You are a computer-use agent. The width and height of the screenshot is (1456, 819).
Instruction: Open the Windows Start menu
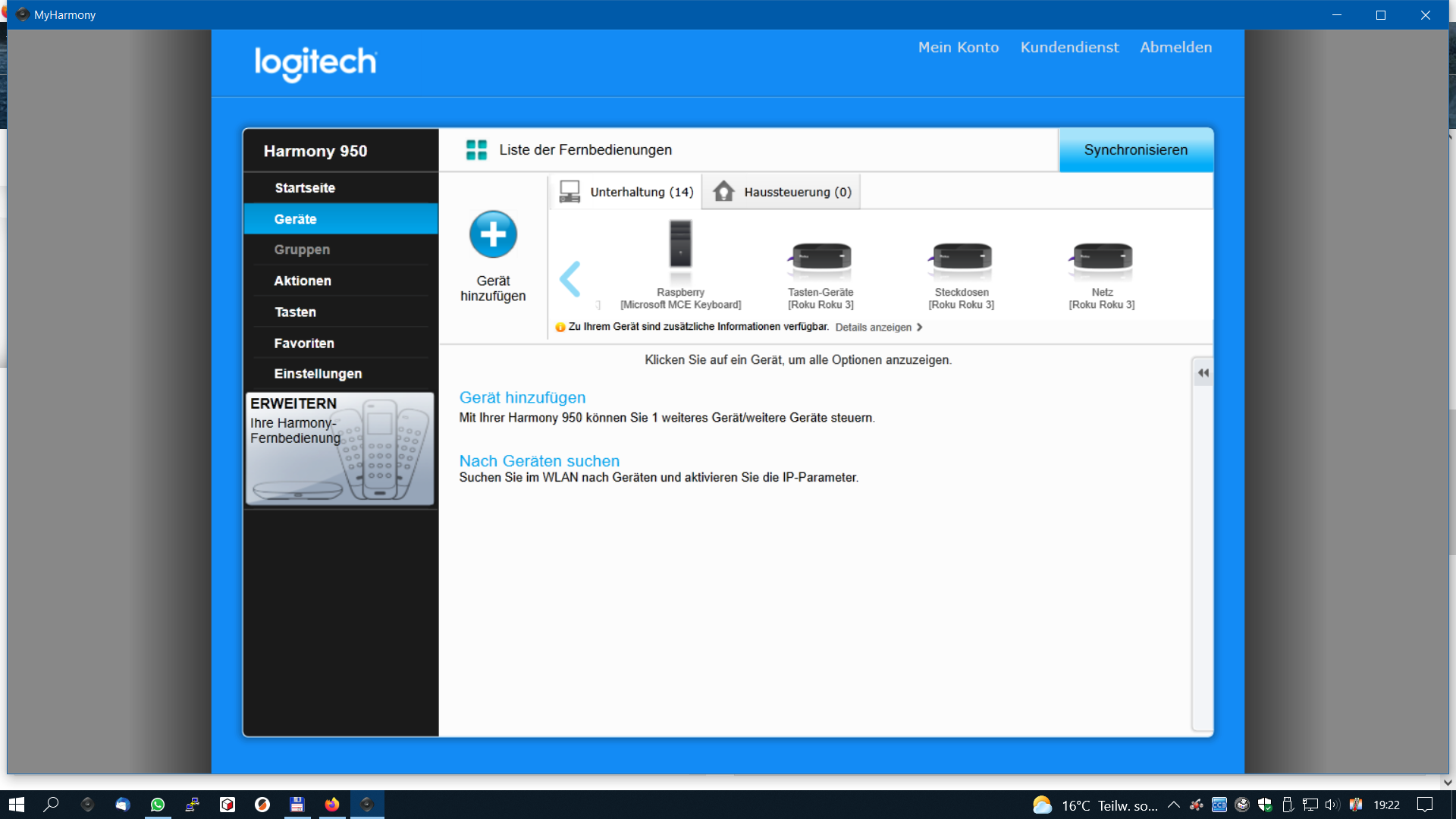17,805
